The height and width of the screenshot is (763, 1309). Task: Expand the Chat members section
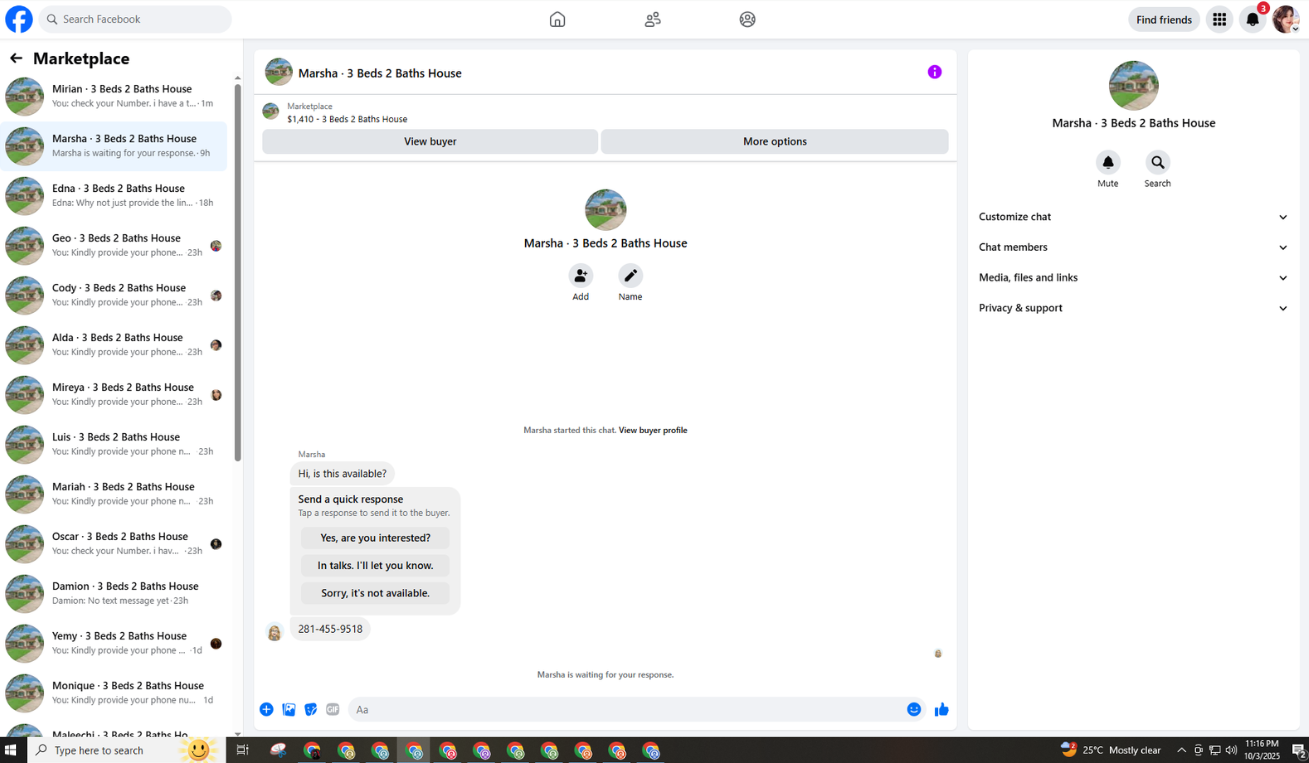[1133, 247]
